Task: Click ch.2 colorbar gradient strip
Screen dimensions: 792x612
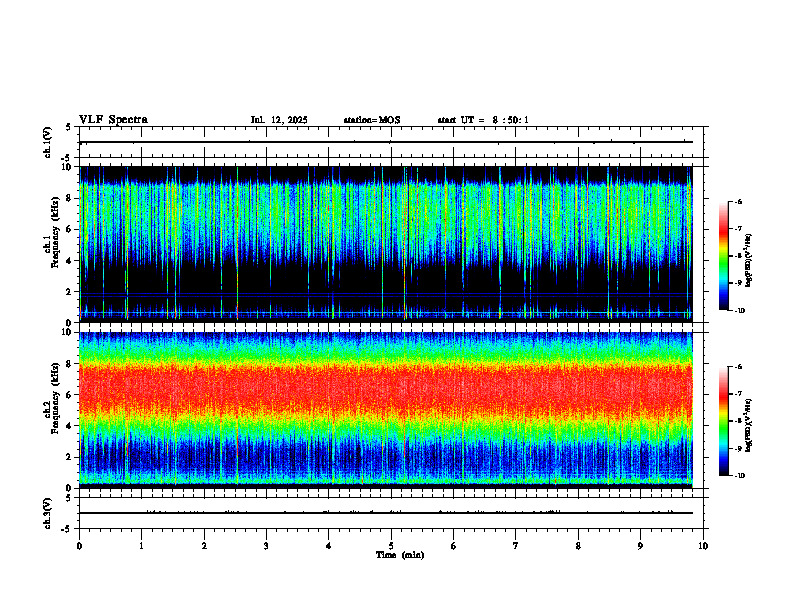Action: click(x=724, y=421)
